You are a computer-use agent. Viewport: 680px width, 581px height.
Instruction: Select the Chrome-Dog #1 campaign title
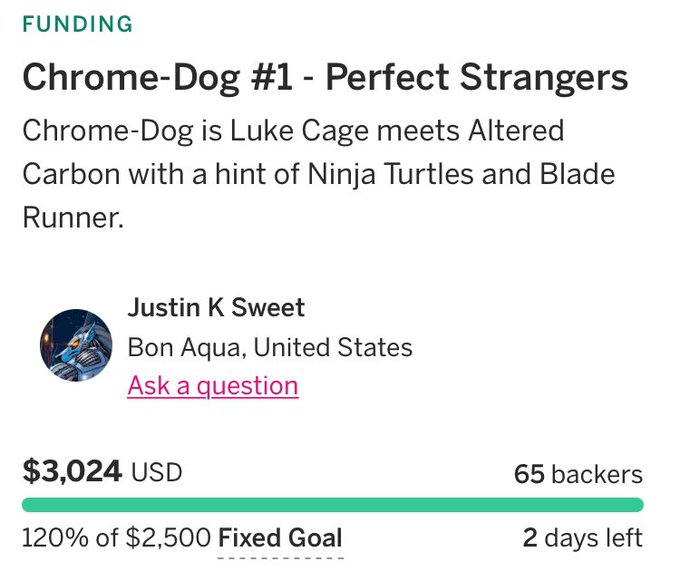(325, 77)
